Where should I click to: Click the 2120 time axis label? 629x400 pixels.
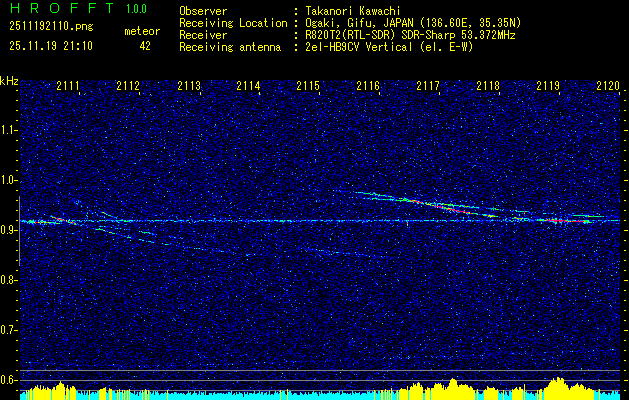608,85
